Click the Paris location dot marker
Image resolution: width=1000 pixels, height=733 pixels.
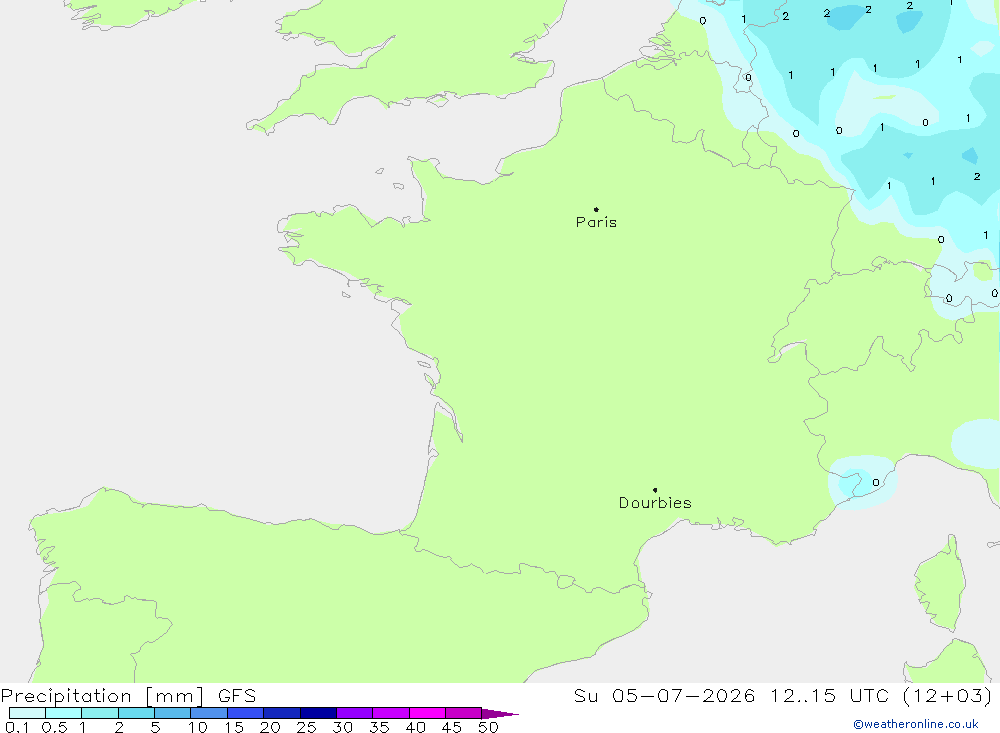(x=596, y=209)
